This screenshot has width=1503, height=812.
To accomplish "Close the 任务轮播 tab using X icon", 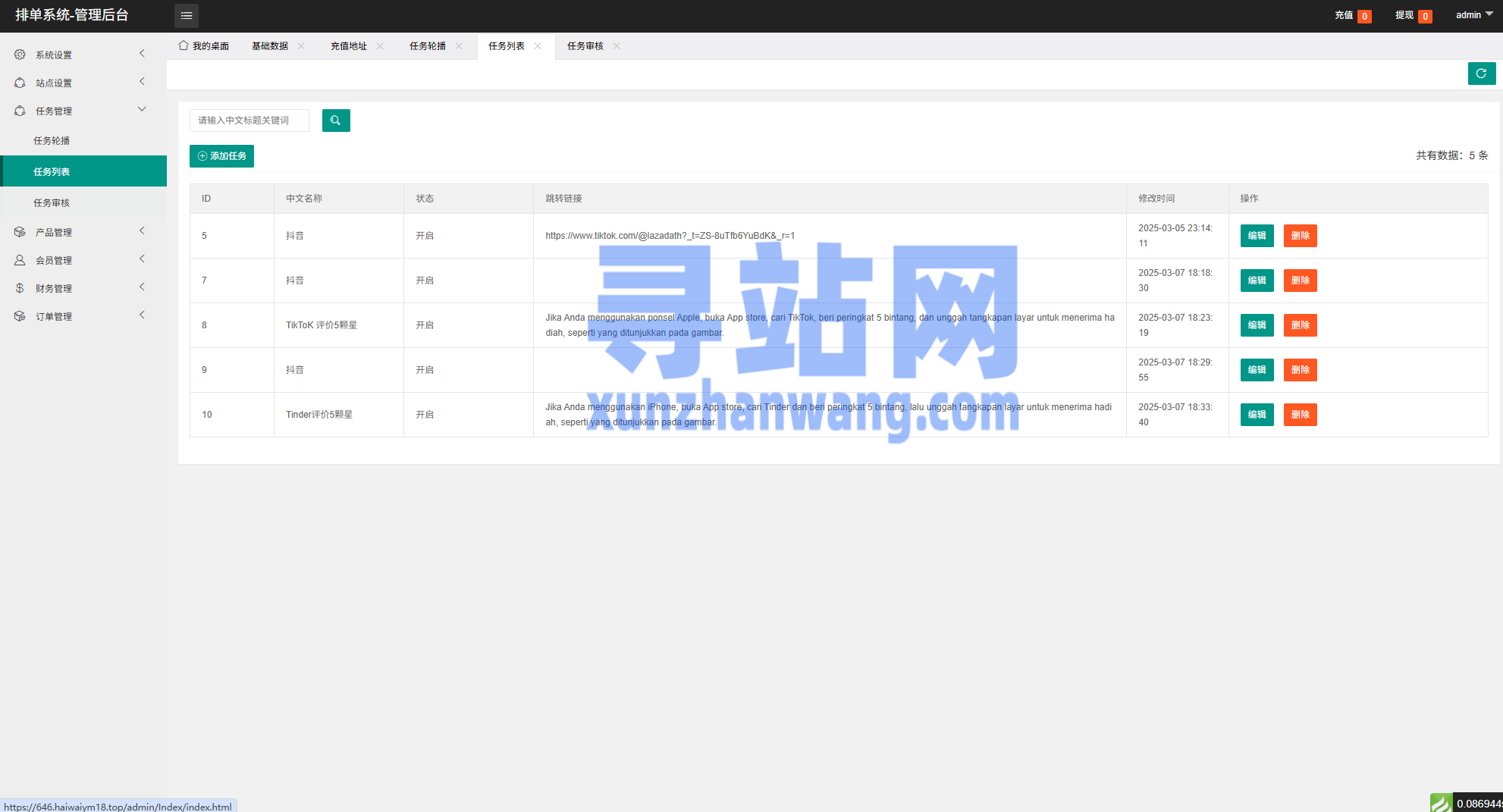I will tap(459, 46).
